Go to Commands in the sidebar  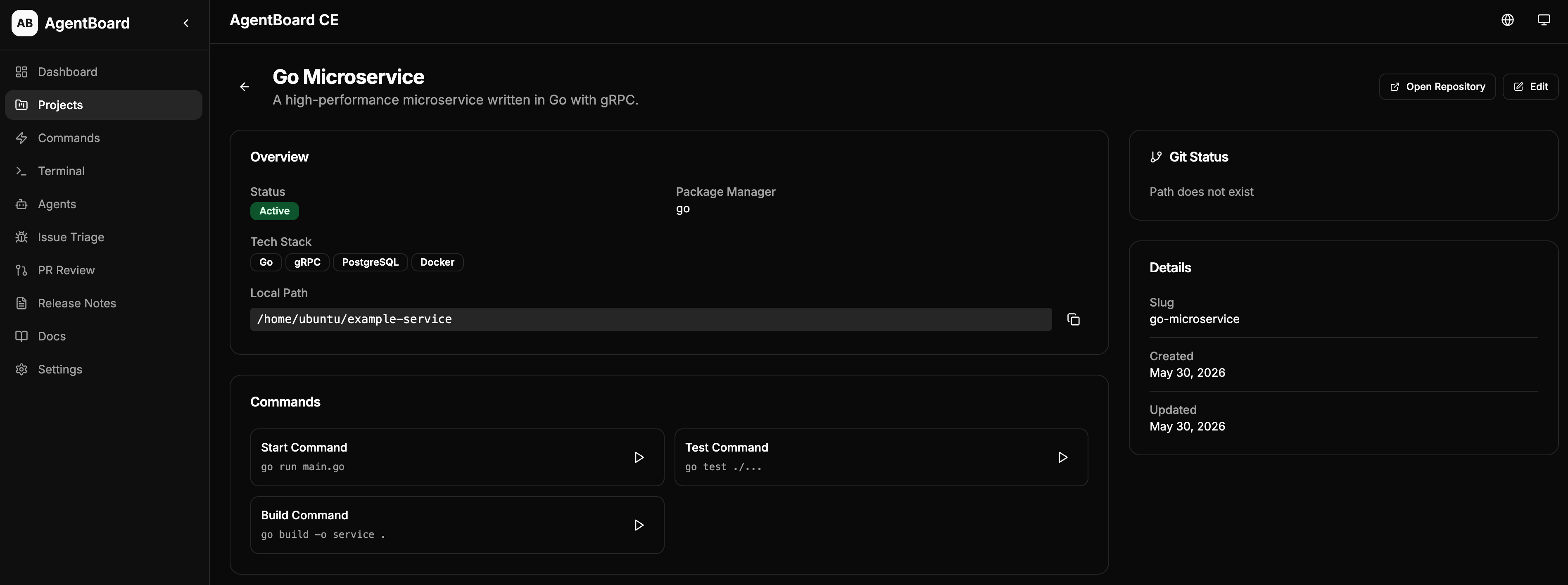coord(104,138)
